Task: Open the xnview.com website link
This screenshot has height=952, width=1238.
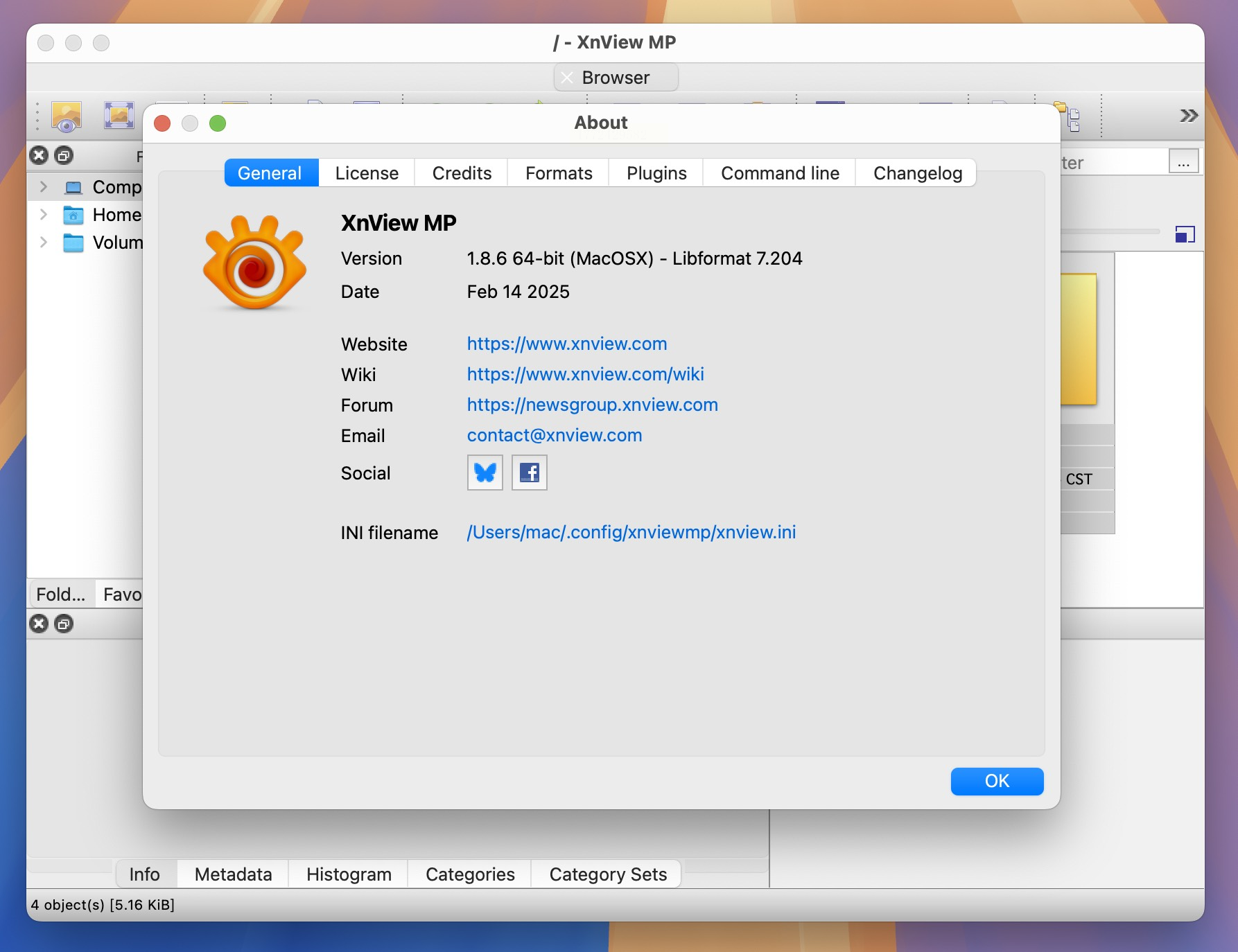Action: (x=567, y=344)
